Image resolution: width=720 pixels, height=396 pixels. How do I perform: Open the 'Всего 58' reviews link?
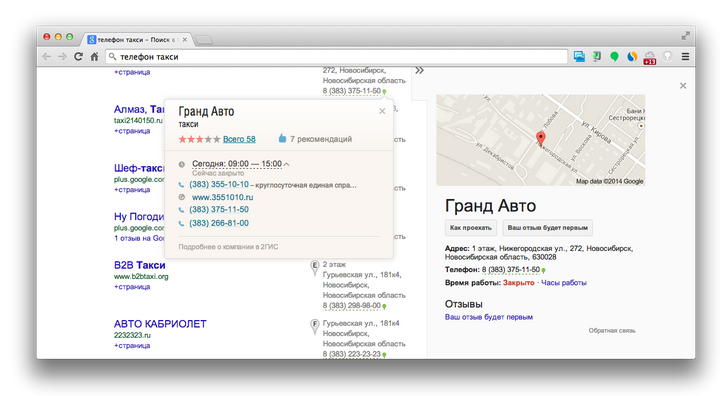click(x=239, y=139)
